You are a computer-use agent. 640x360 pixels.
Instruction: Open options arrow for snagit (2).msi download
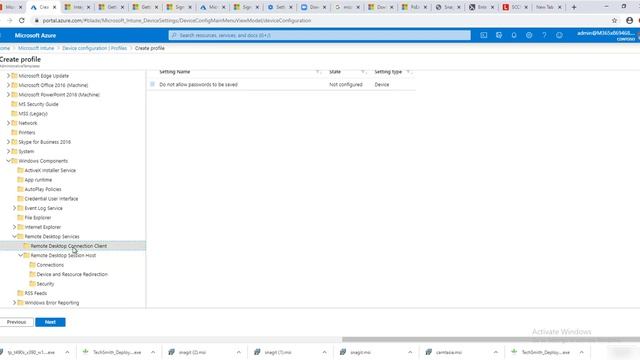click(239, 352)
